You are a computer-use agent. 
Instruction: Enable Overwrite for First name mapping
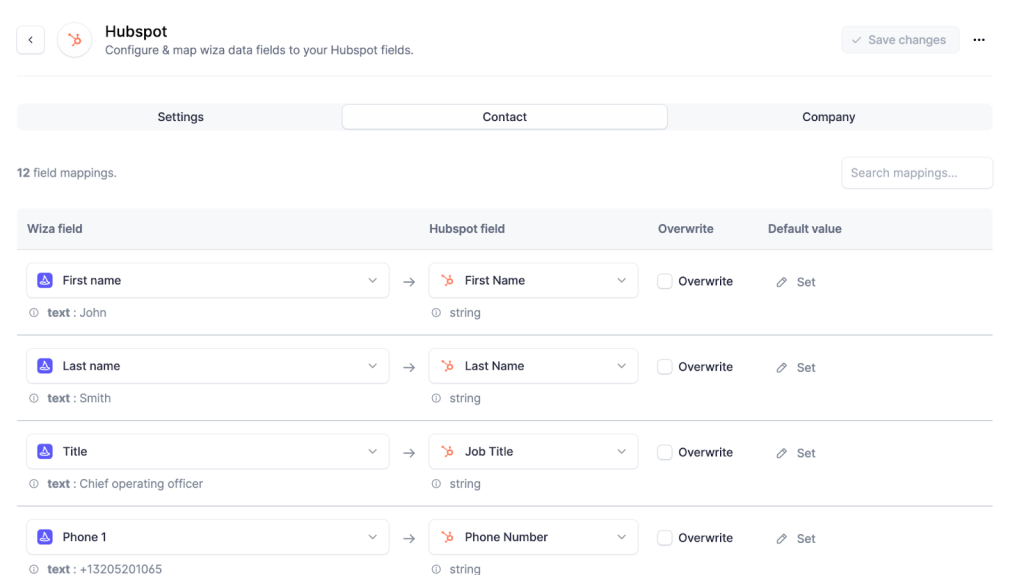664,281
